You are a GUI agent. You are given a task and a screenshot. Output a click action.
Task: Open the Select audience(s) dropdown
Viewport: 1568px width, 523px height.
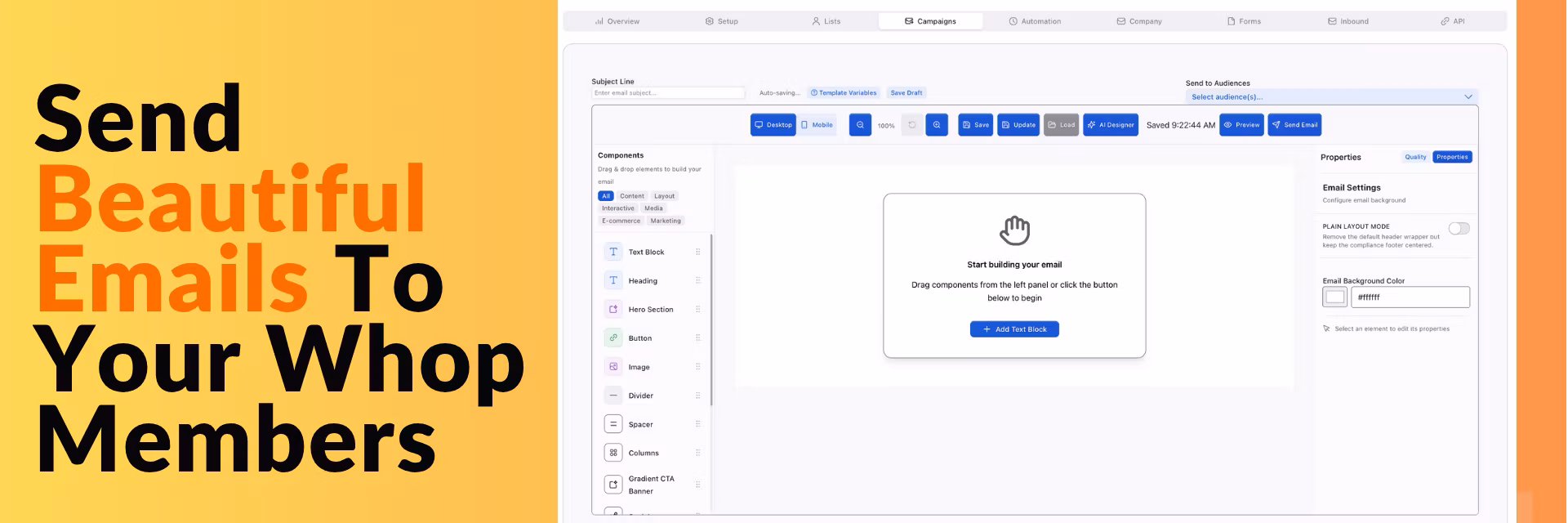[x=1331, y=96]
